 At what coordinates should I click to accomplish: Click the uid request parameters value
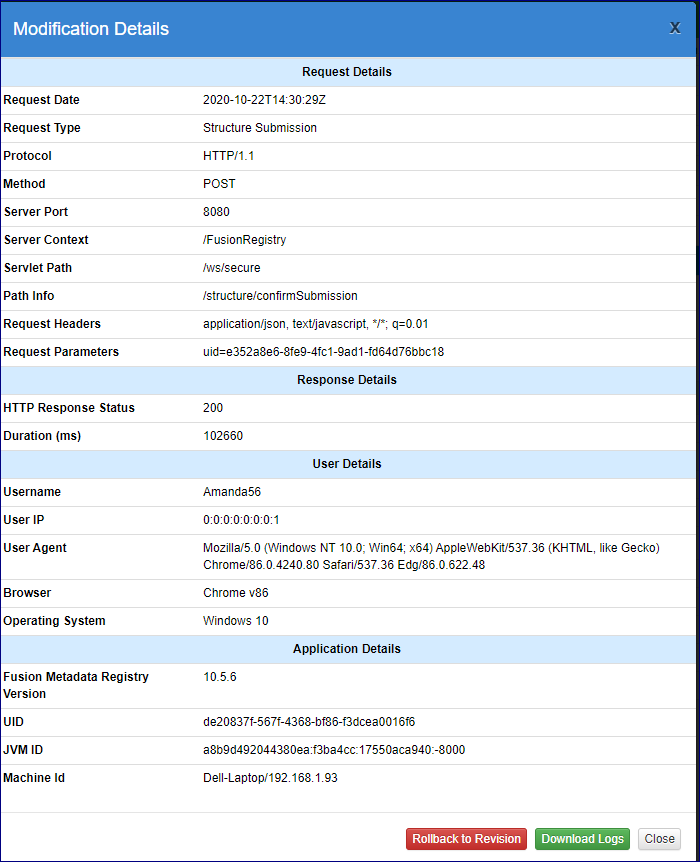point(323,352)
